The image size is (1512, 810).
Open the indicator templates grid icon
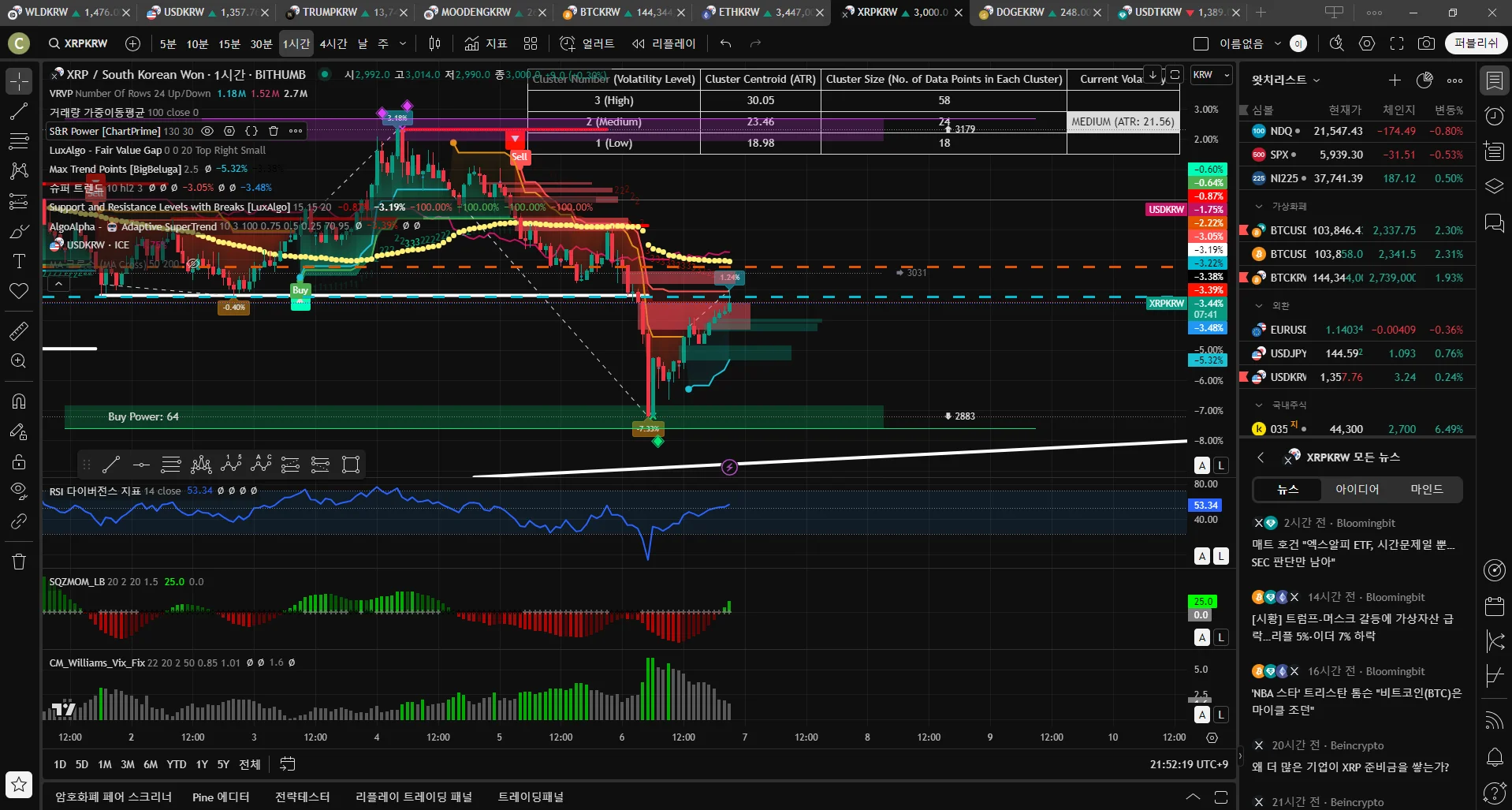pos(531,43)
